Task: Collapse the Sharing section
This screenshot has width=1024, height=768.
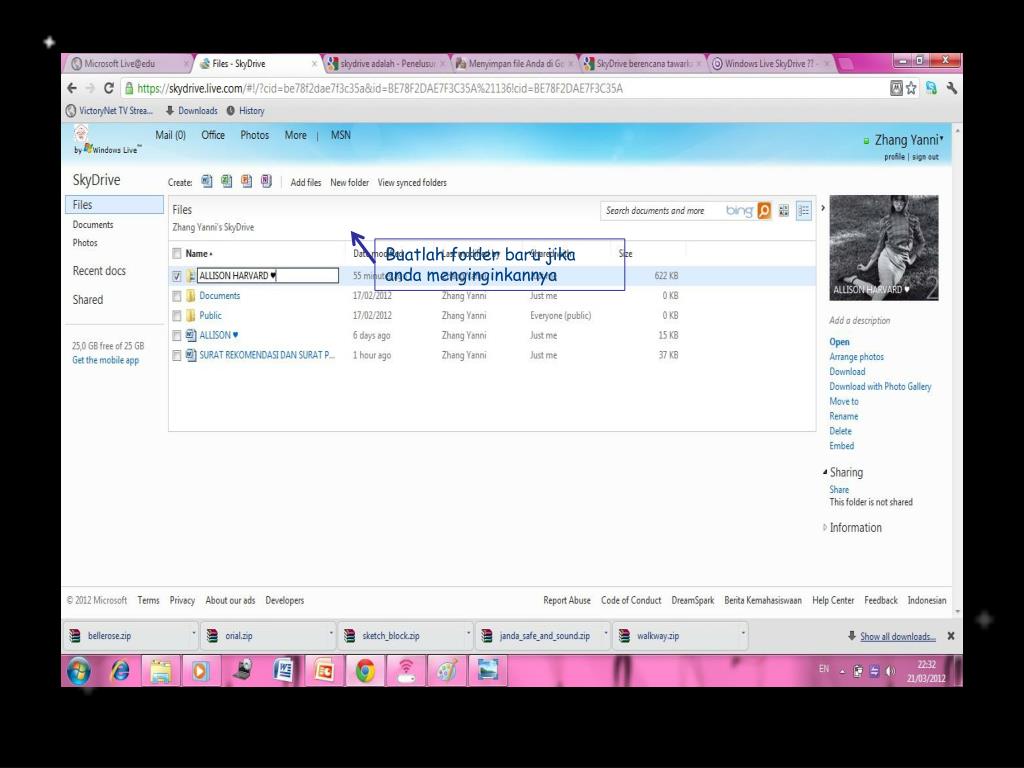Action: click(x=825, y=472)
